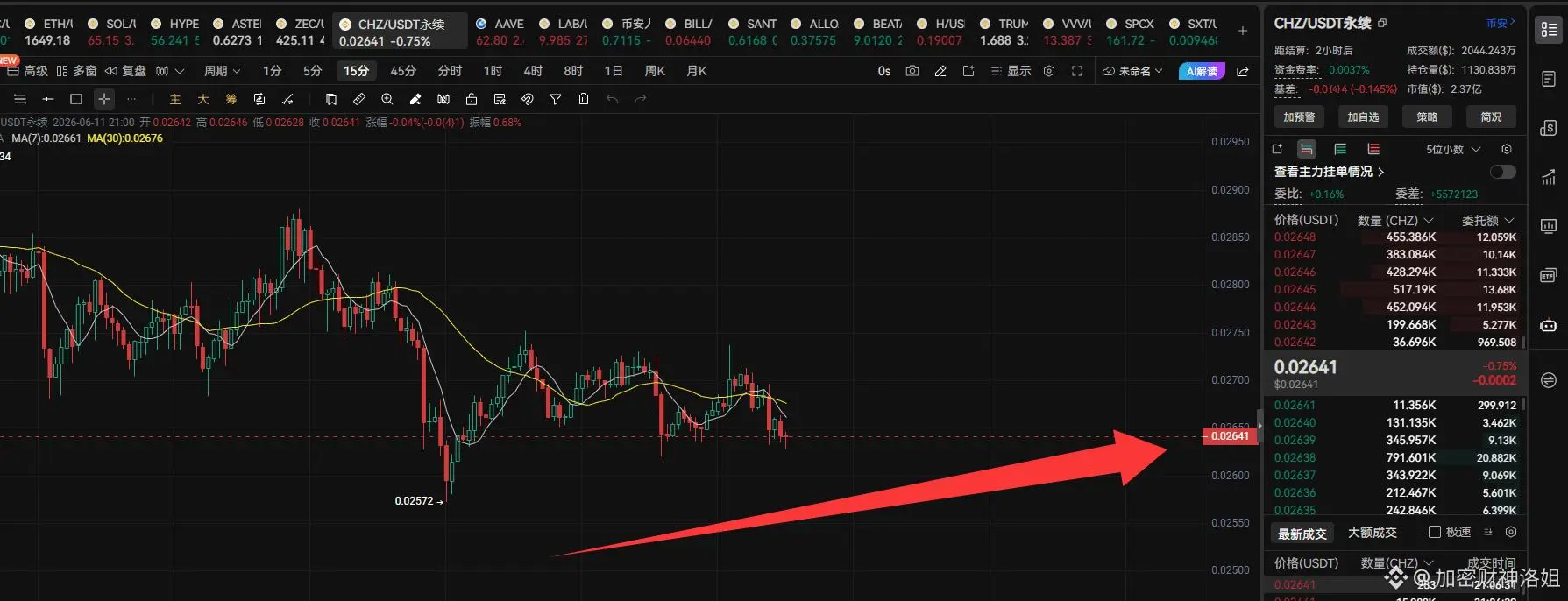Show combined buy and sell order book view

tap(1307, 149)
